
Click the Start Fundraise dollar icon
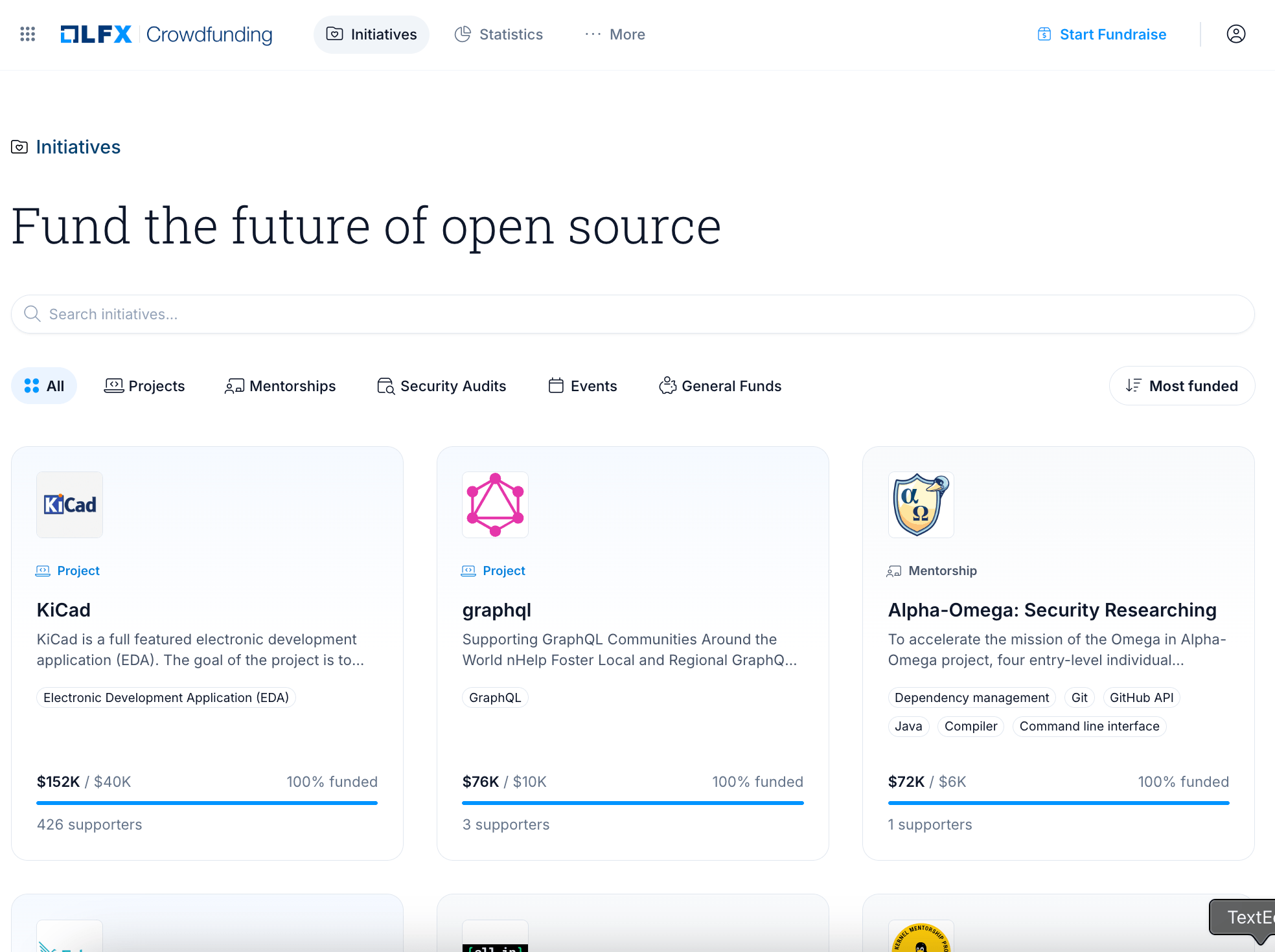pos(1044,34)
